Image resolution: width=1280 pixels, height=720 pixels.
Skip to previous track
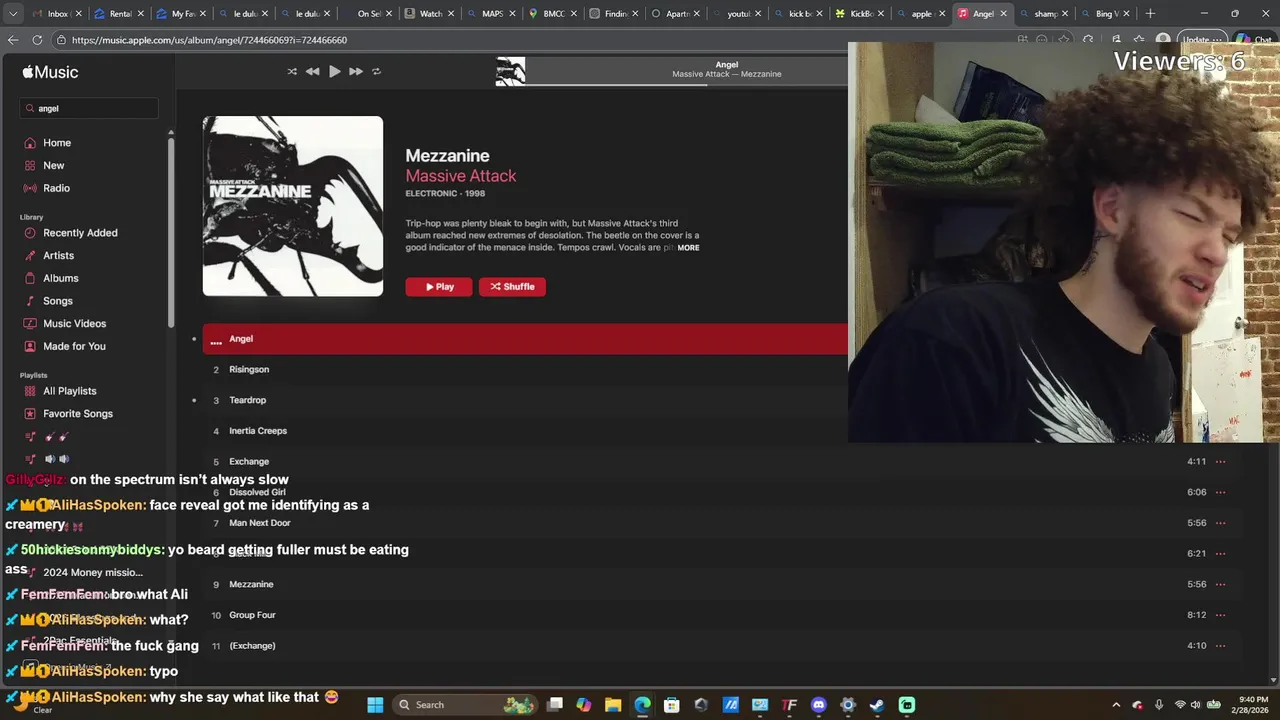[x=313, y=71]
